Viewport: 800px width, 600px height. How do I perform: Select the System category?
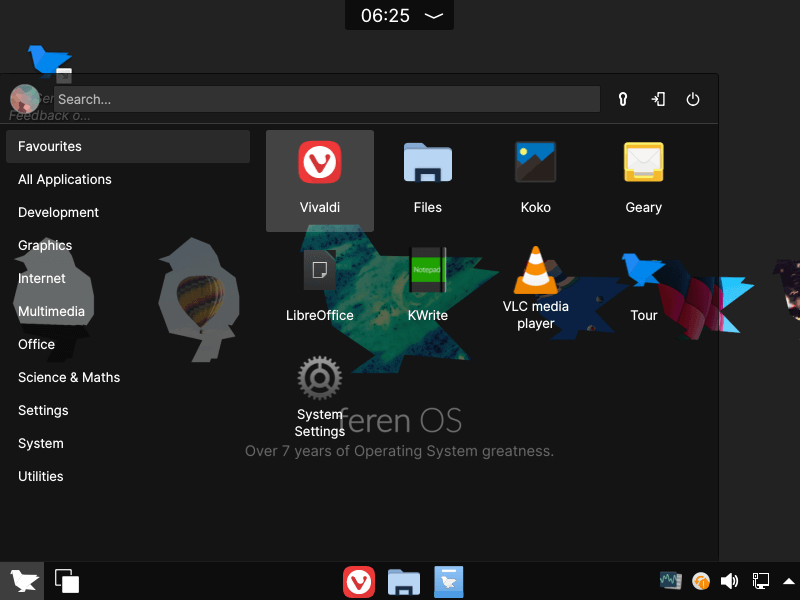pos(128,443)
